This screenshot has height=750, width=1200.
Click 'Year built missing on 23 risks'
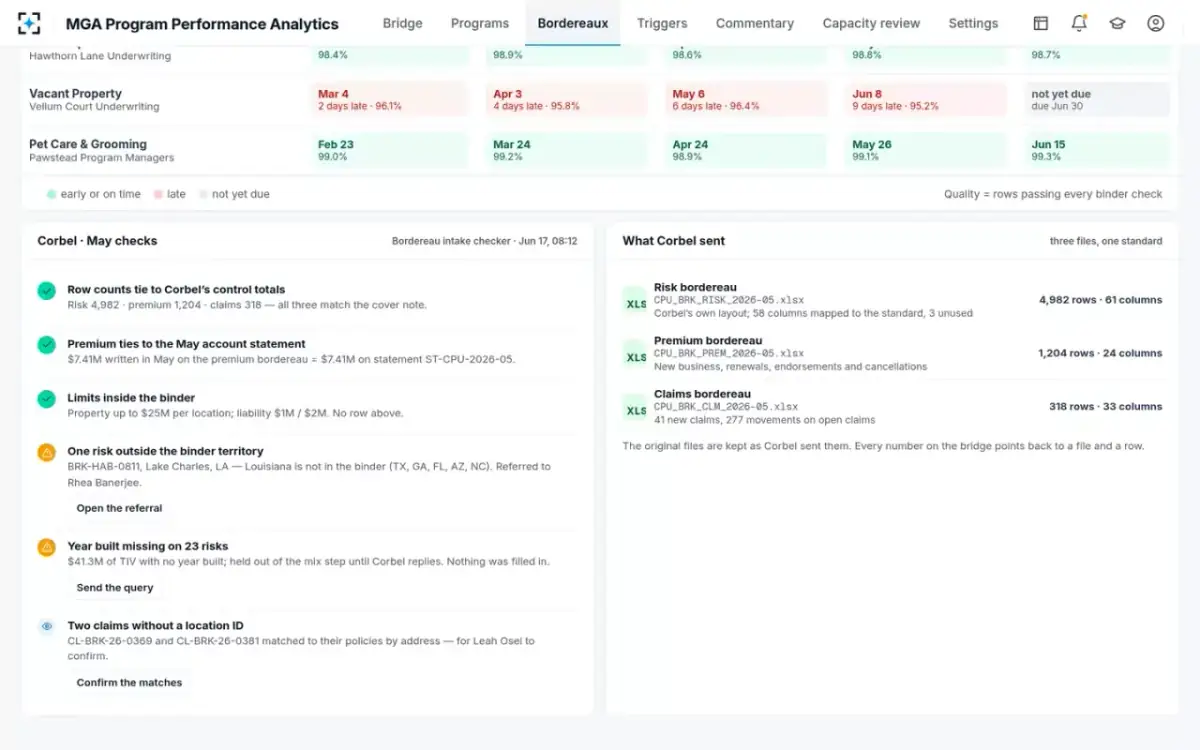point(147,546)
